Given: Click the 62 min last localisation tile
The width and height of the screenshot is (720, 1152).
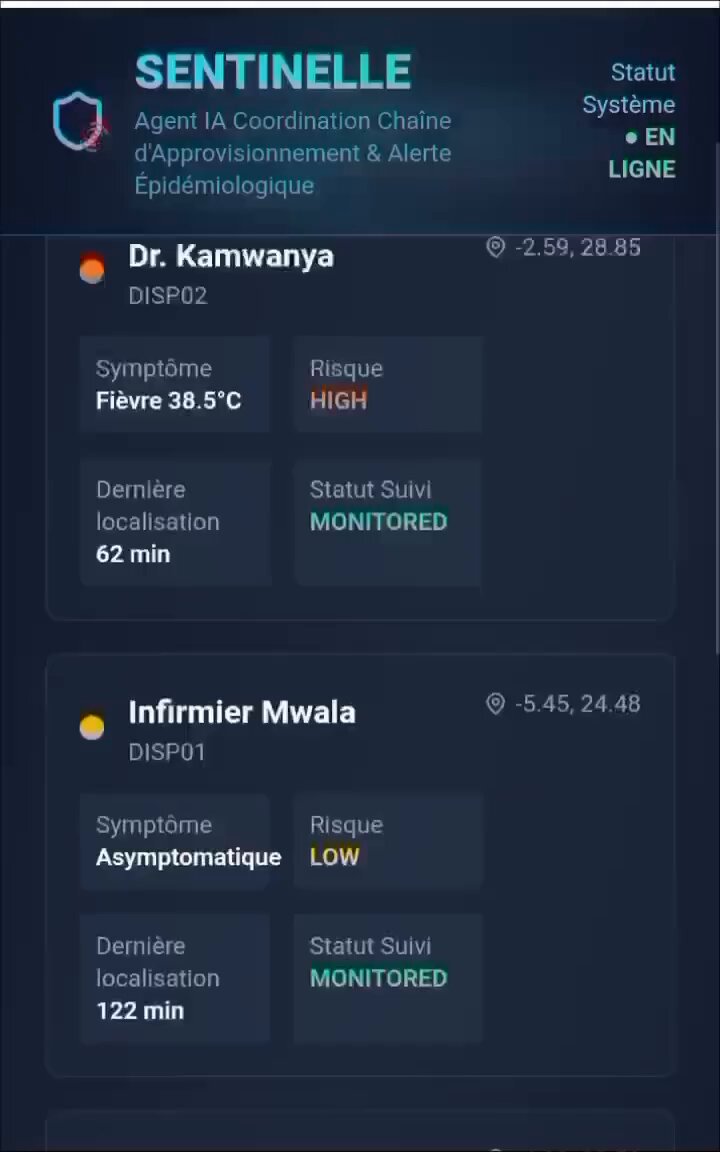Looking at the screenshot, I should (x=175, y=522).
